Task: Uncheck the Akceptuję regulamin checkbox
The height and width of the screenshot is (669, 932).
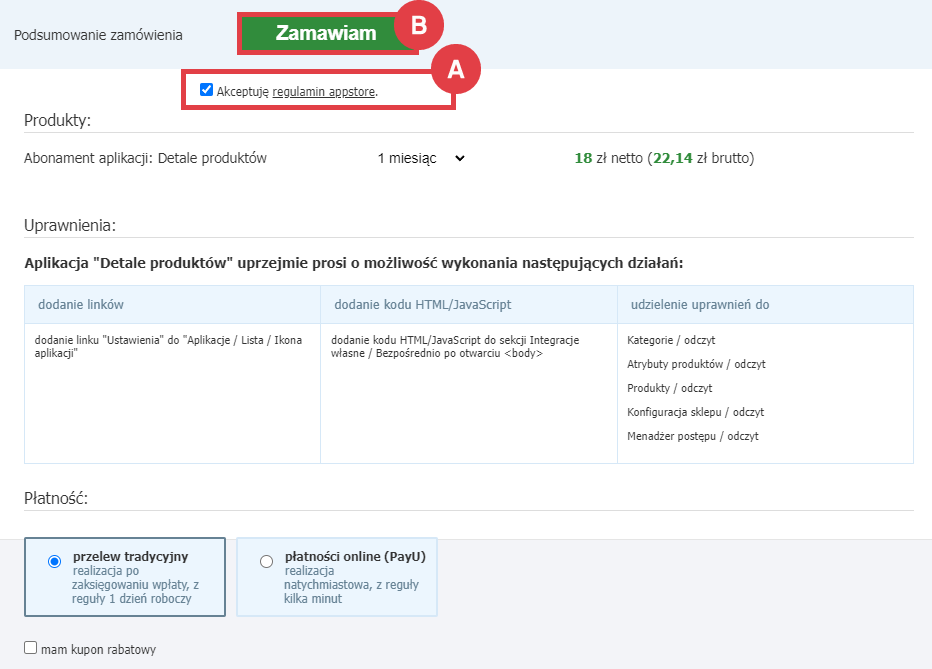Action: pyautogui.click(x=207, y=90)
